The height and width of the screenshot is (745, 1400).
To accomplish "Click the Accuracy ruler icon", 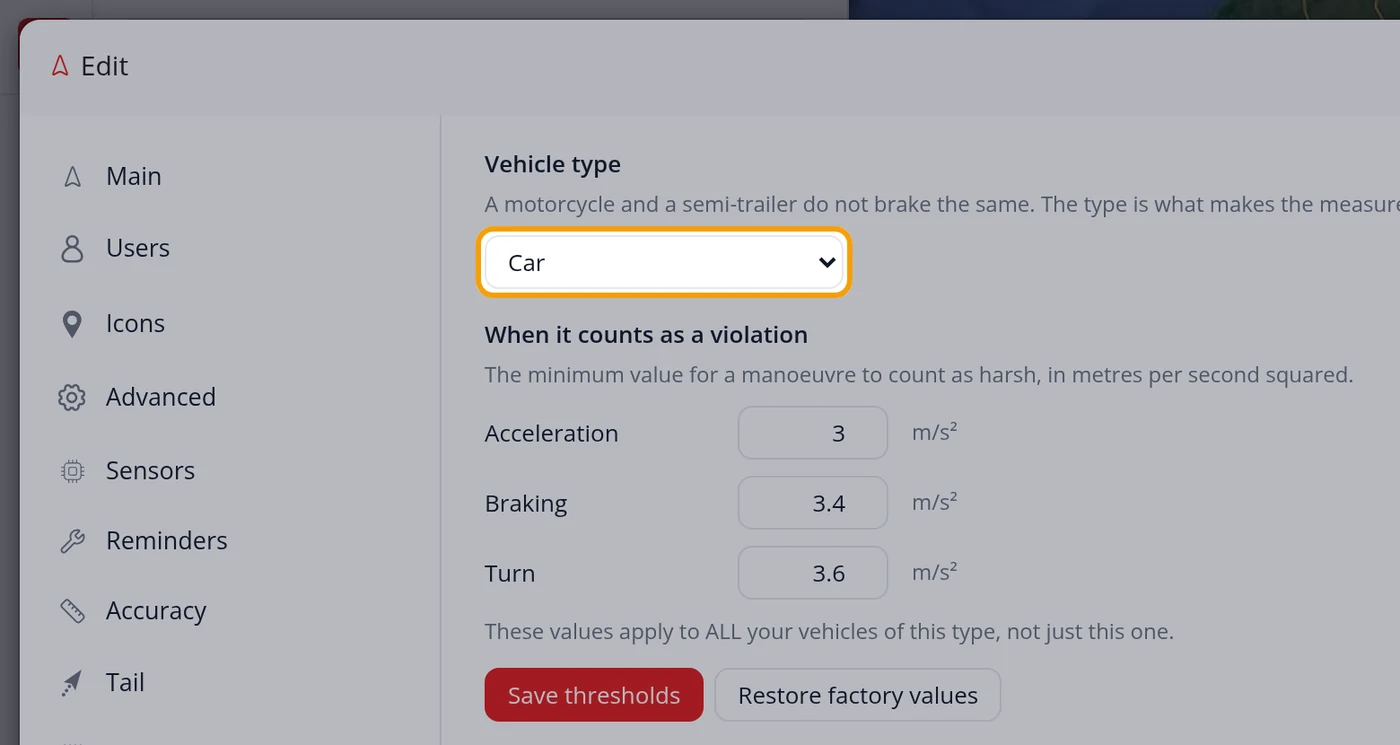I will (72, 611).
